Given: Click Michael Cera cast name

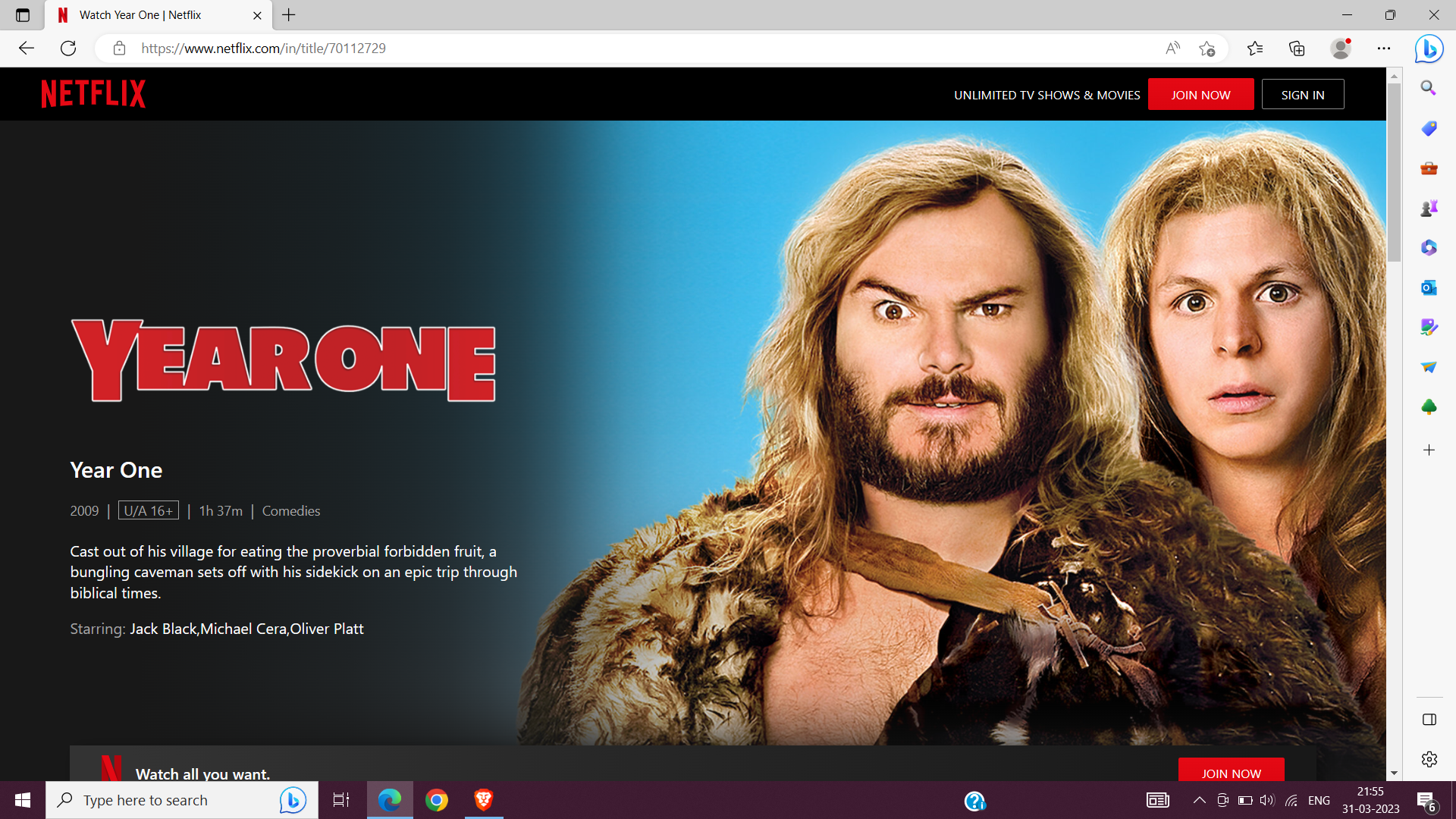Looking at the screenshot, I should click(243, 629).
